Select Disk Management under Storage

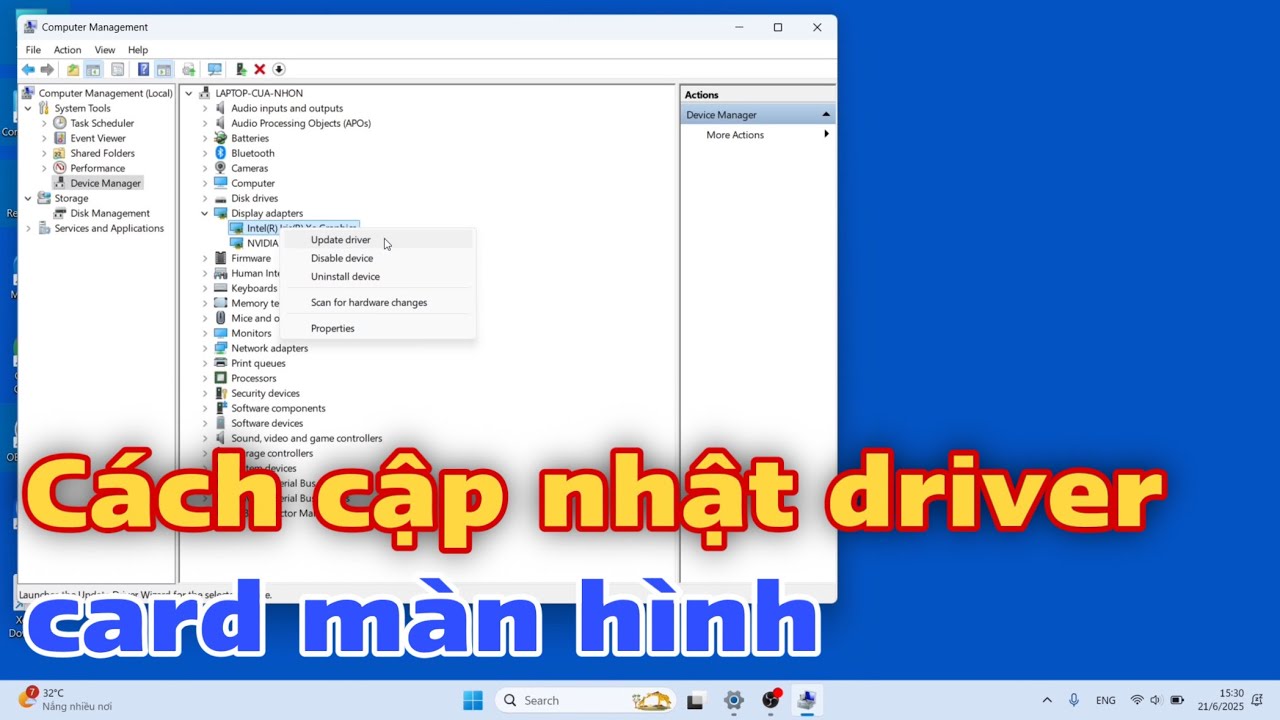click(x=110, y=213)
